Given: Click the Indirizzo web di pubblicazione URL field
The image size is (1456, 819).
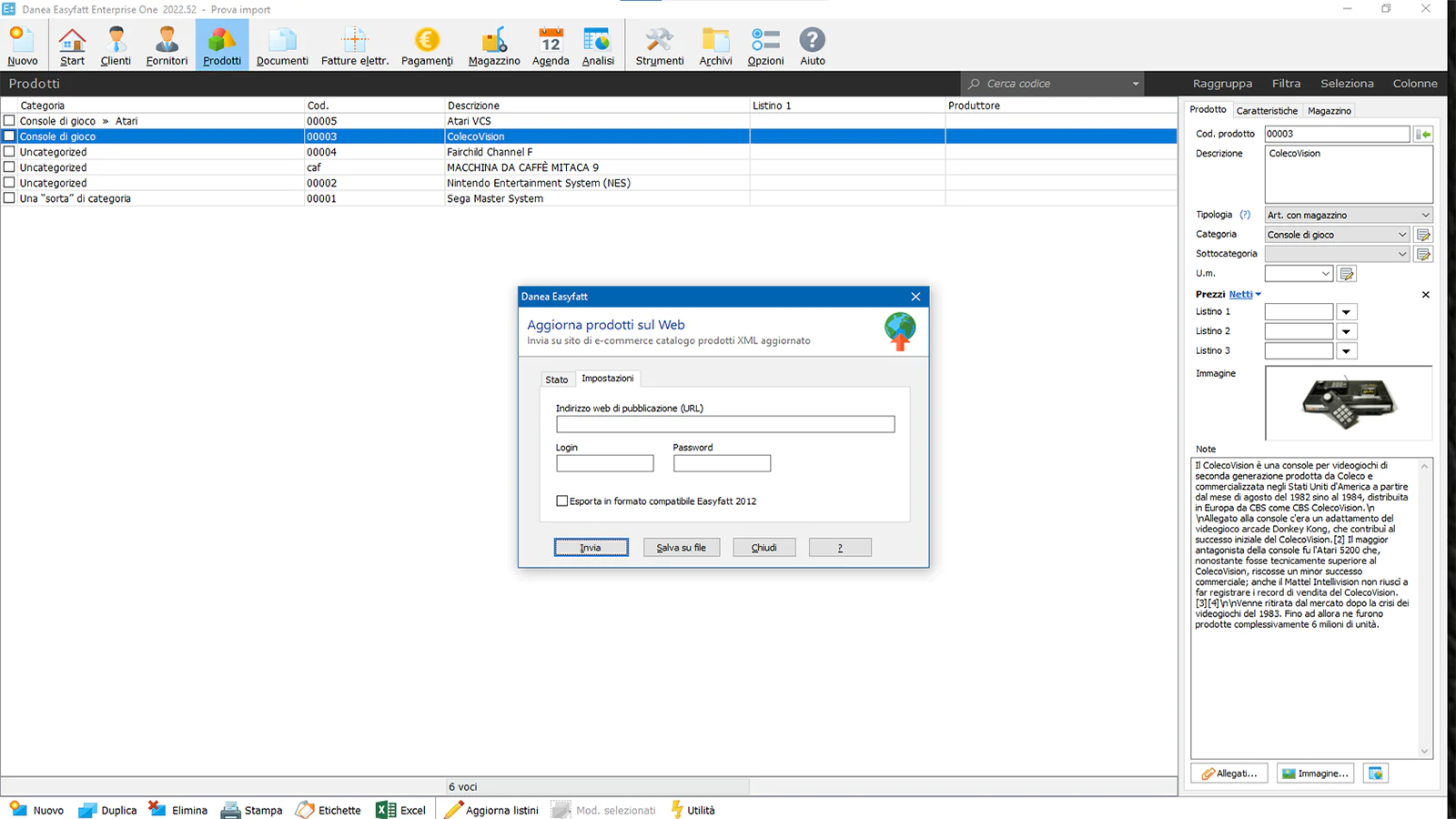Looking at the screenshot, I should point(725,424).
